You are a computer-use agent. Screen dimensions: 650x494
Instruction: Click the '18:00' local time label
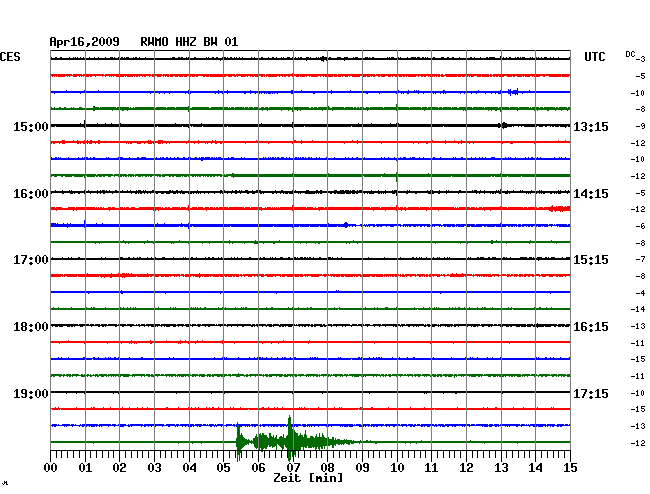tap(31, 327)
